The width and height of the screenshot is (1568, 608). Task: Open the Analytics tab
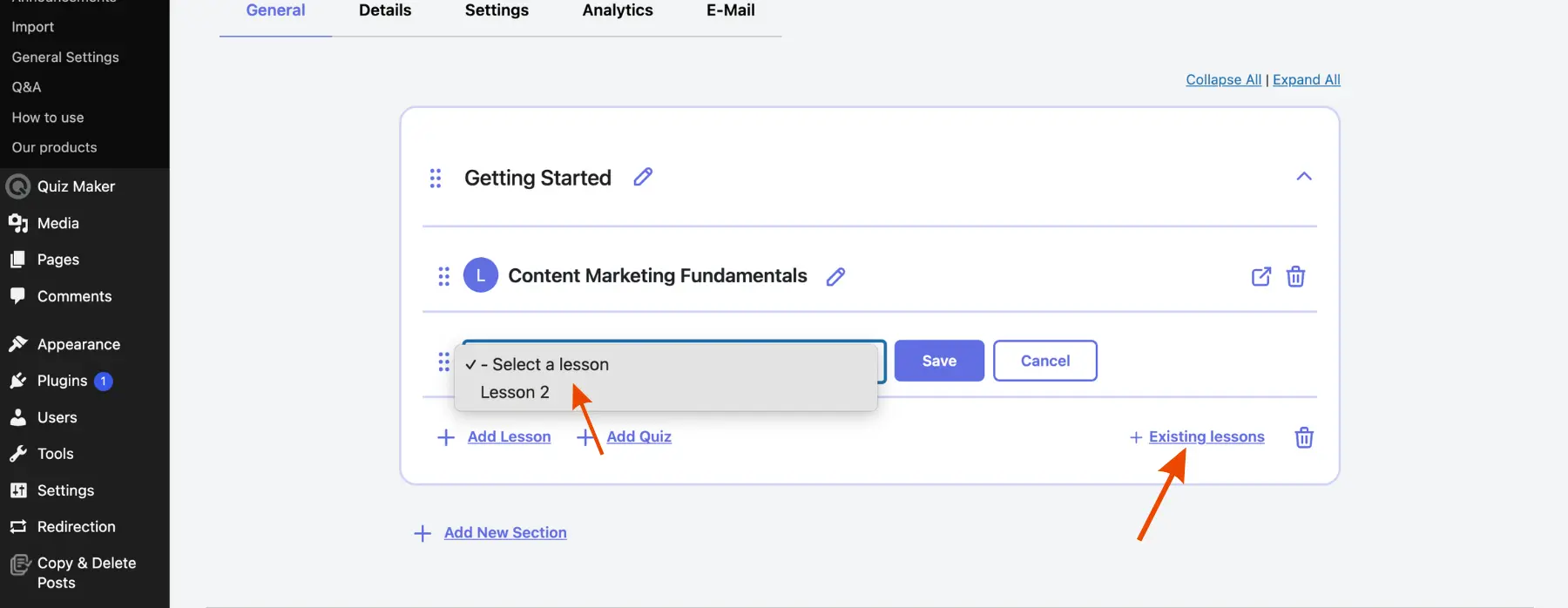[617, 10]
